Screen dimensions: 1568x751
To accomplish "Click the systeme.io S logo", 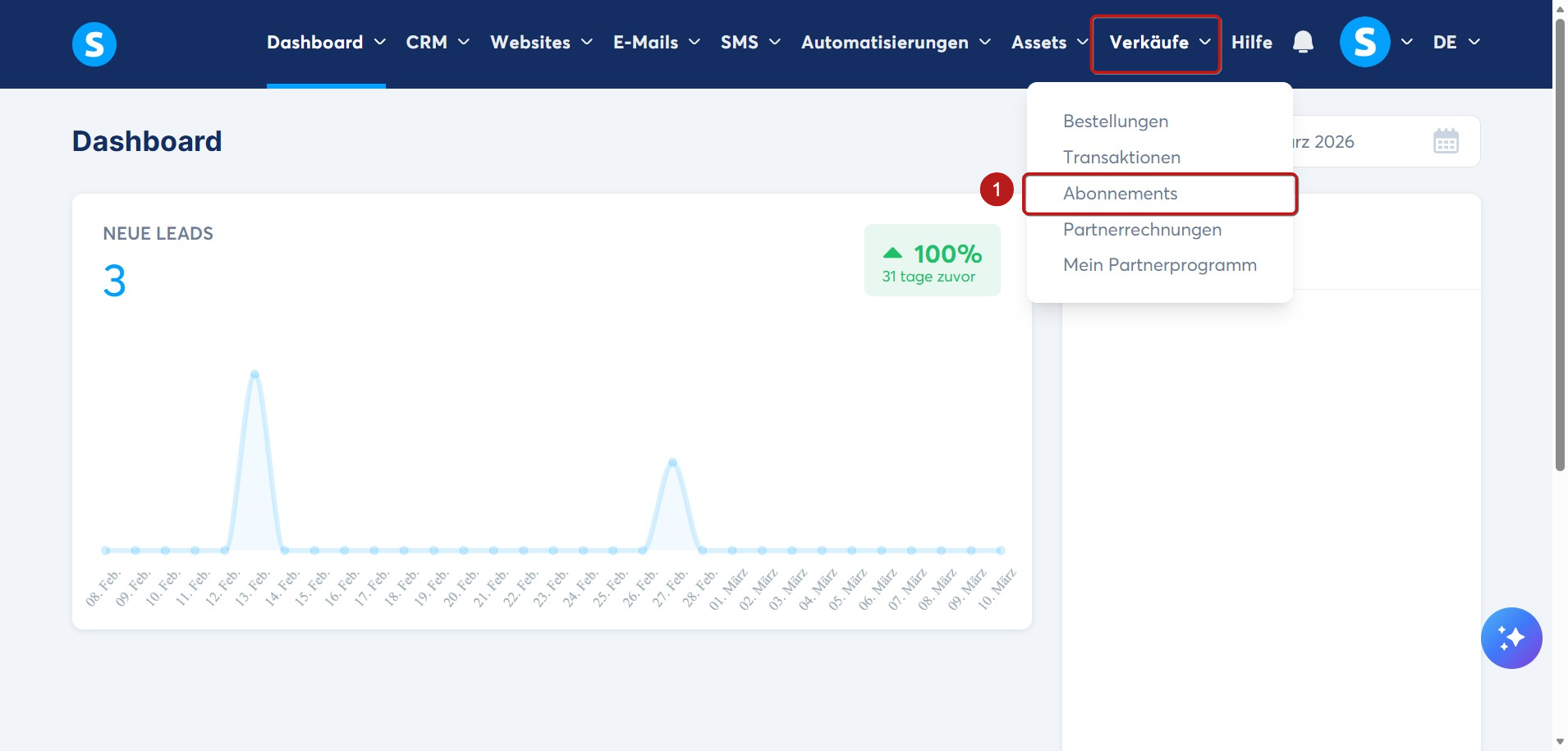I will 94,44.
